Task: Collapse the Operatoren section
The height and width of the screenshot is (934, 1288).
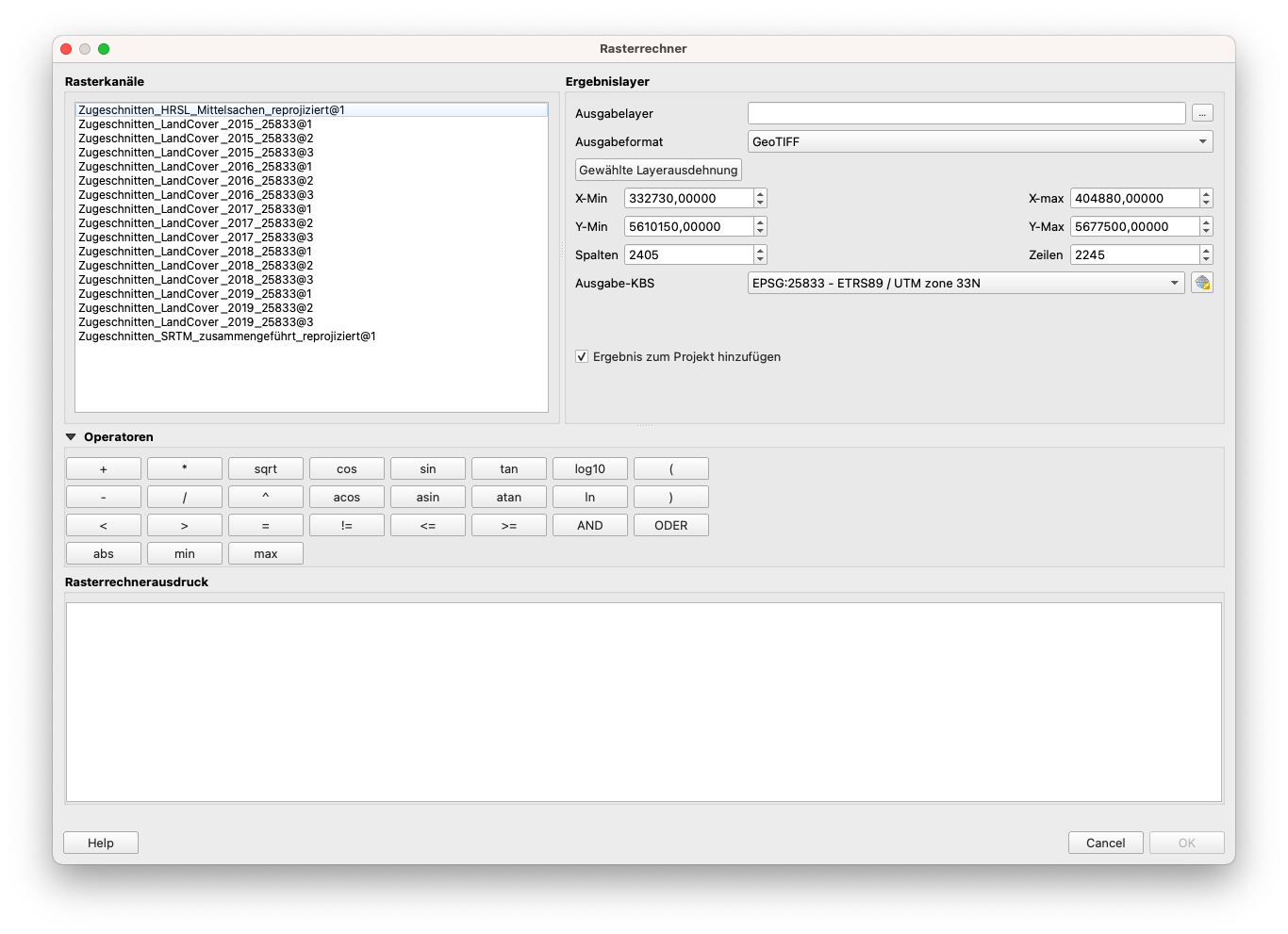Action: tap(71, 437)
